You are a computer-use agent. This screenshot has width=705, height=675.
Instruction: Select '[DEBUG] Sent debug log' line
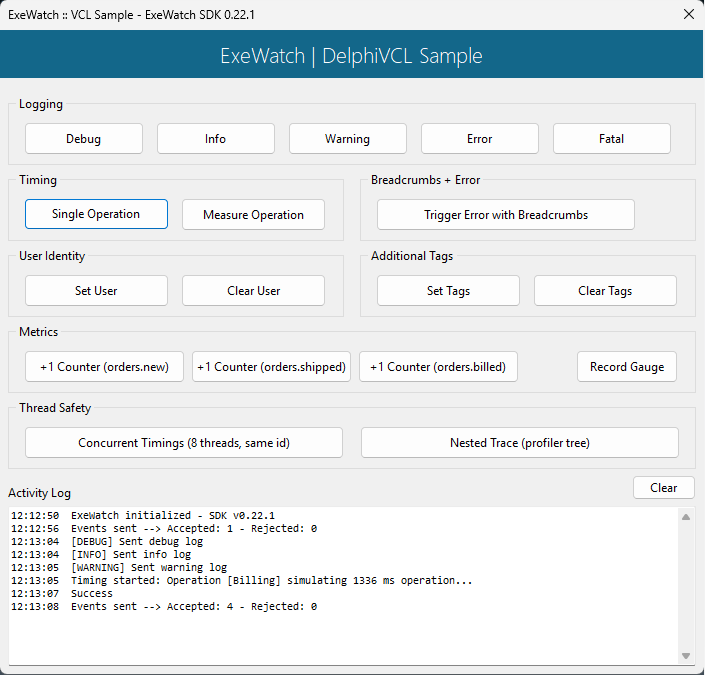107,541
